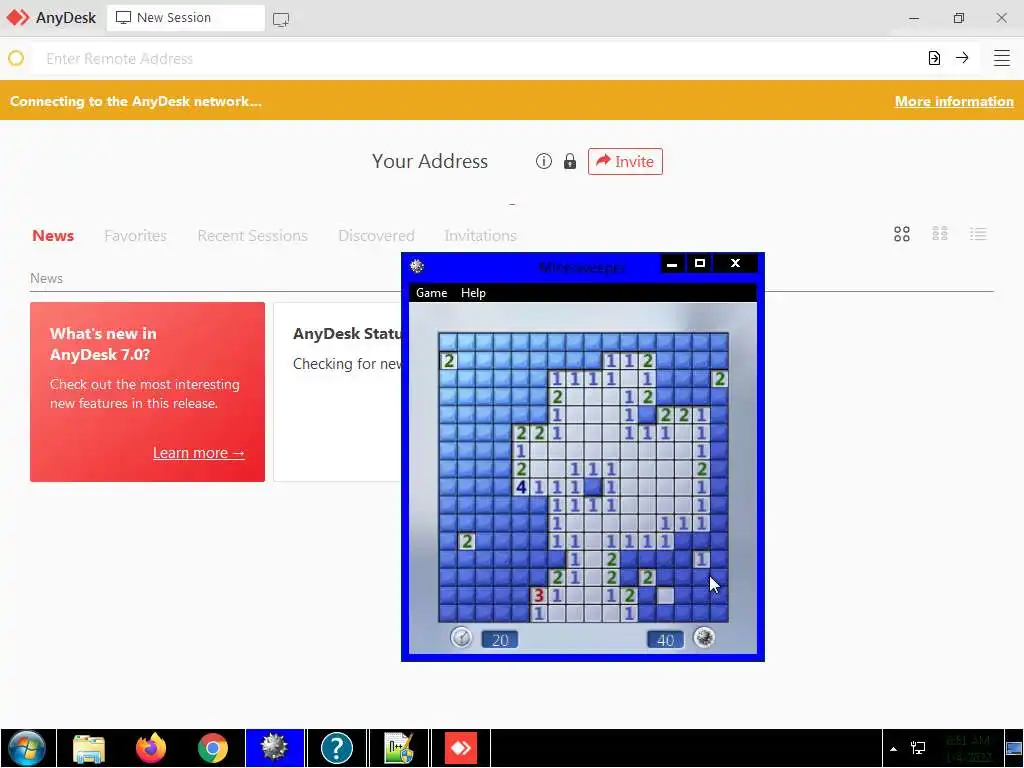Open the Game menu in Minesweeper
Viewport: 1024px width, 768px height.
pos(432,293)
